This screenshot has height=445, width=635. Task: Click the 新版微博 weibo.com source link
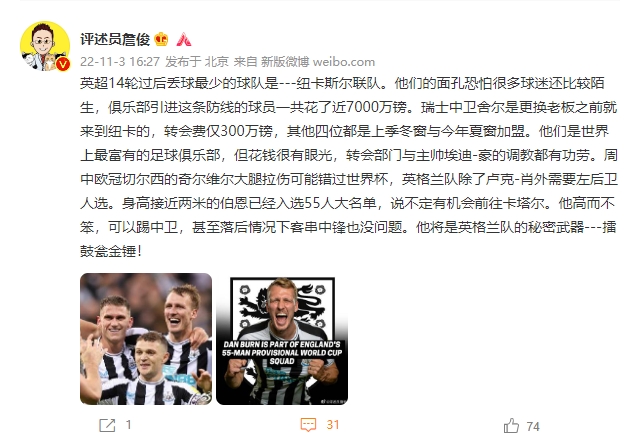[318, 62]
